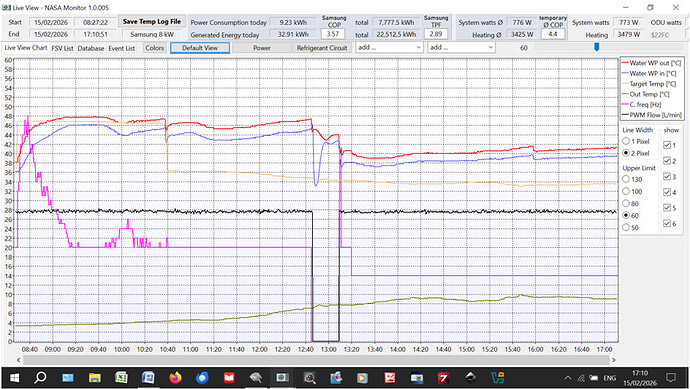Open Windows search magnifier in taskbar
The image size is (690, 389).
[40, 378]
